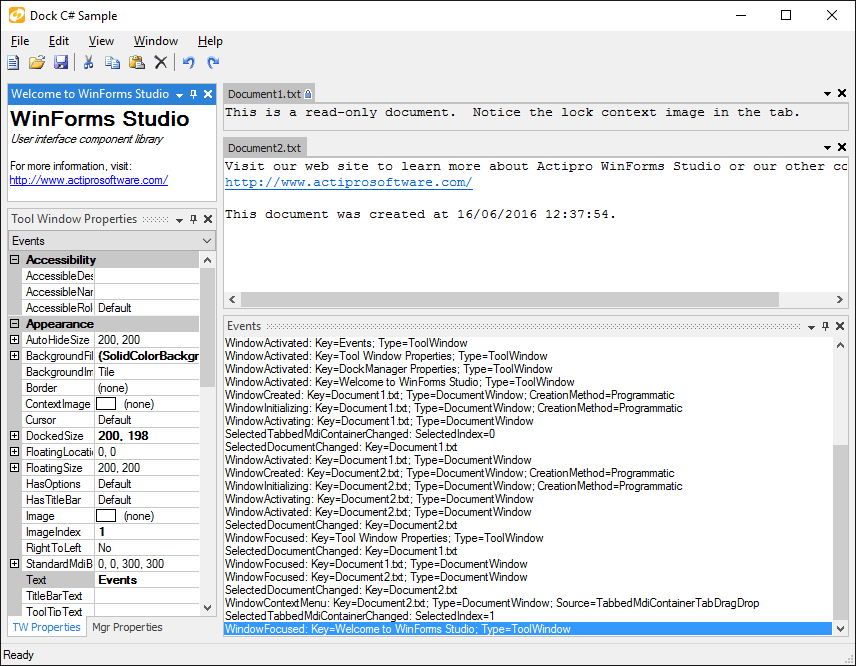Collapse the Appearance property category
The image size is (856, 666).
pos(15,324)
